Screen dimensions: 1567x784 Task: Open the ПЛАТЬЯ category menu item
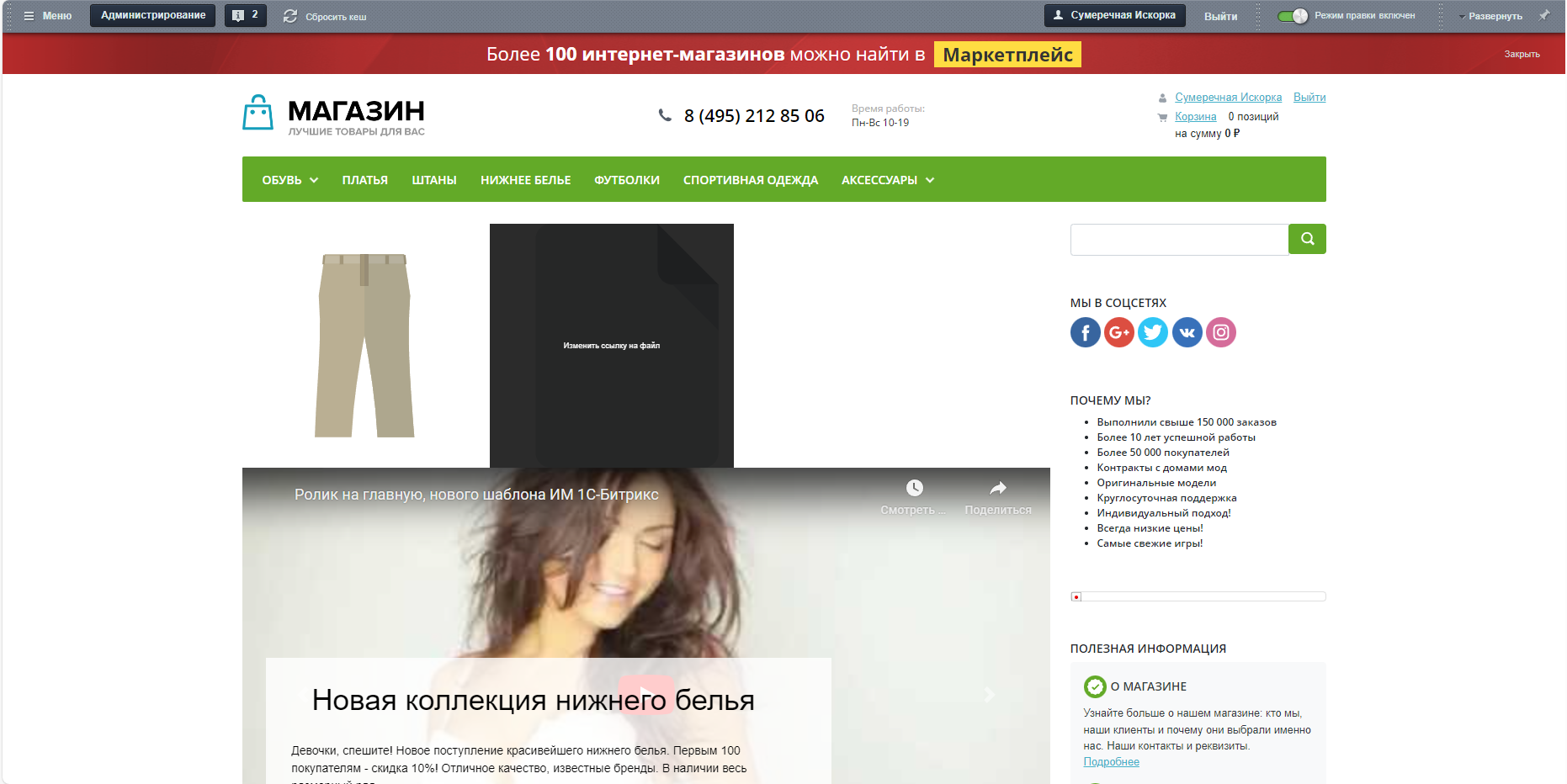364,180
